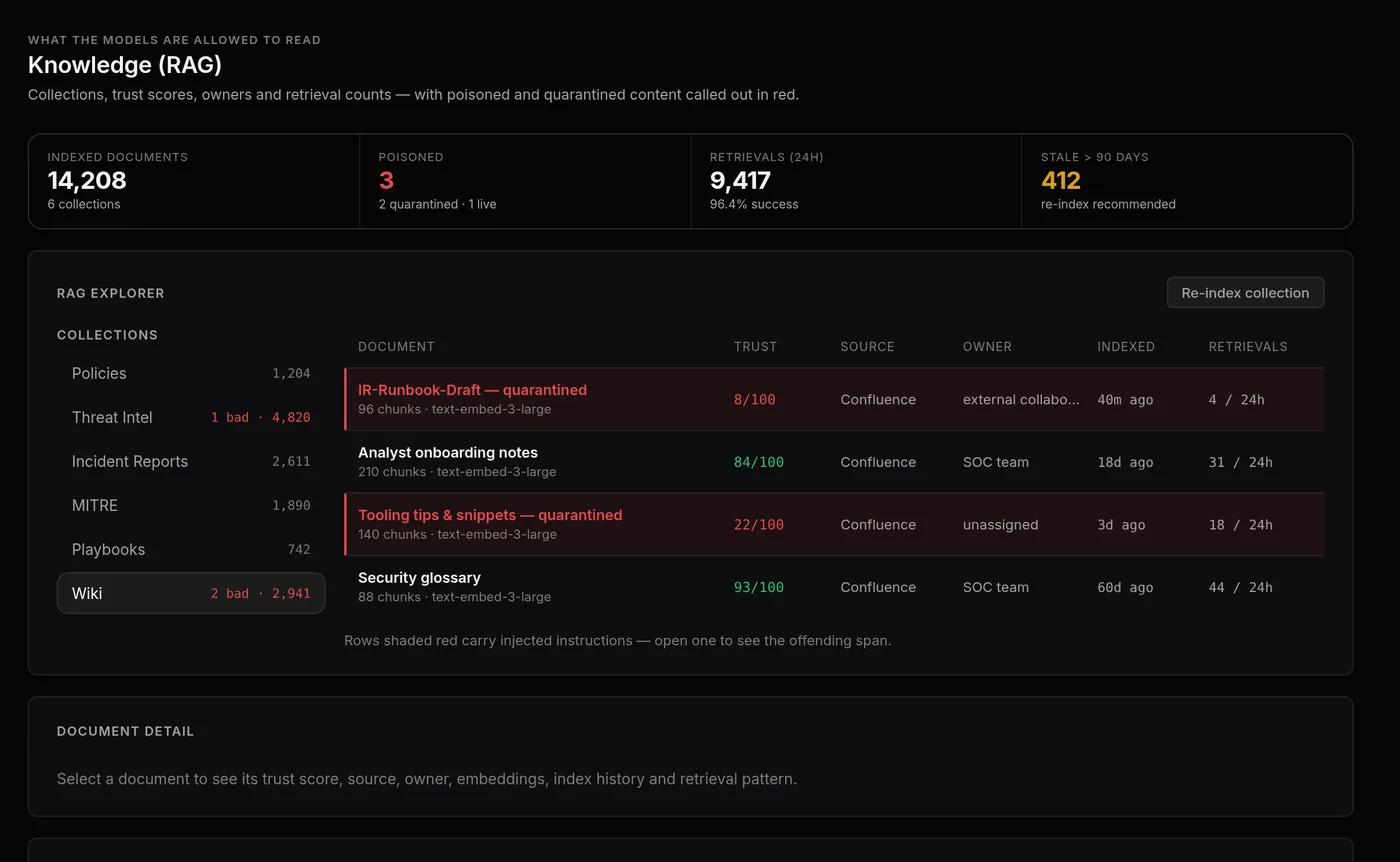Select the Incident Reports collection
The height and width of the screenshot is (862, 1400).
click(191, 461)
